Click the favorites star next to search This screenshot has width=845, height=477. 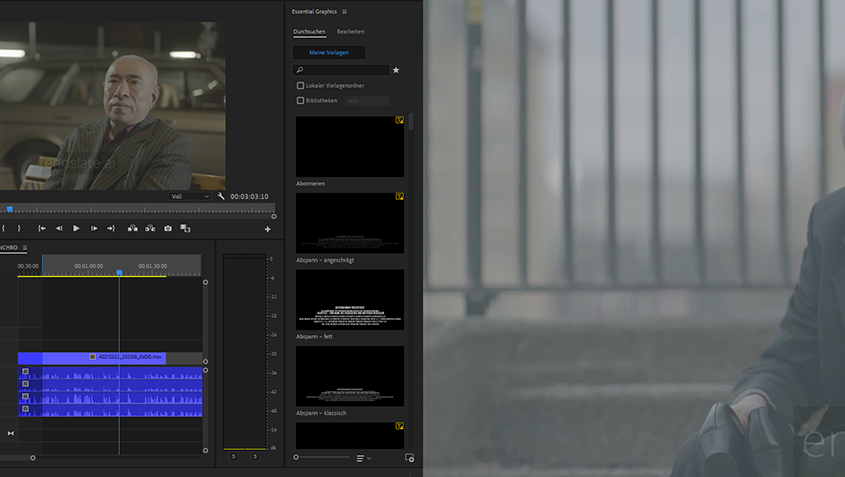[396, 70]
